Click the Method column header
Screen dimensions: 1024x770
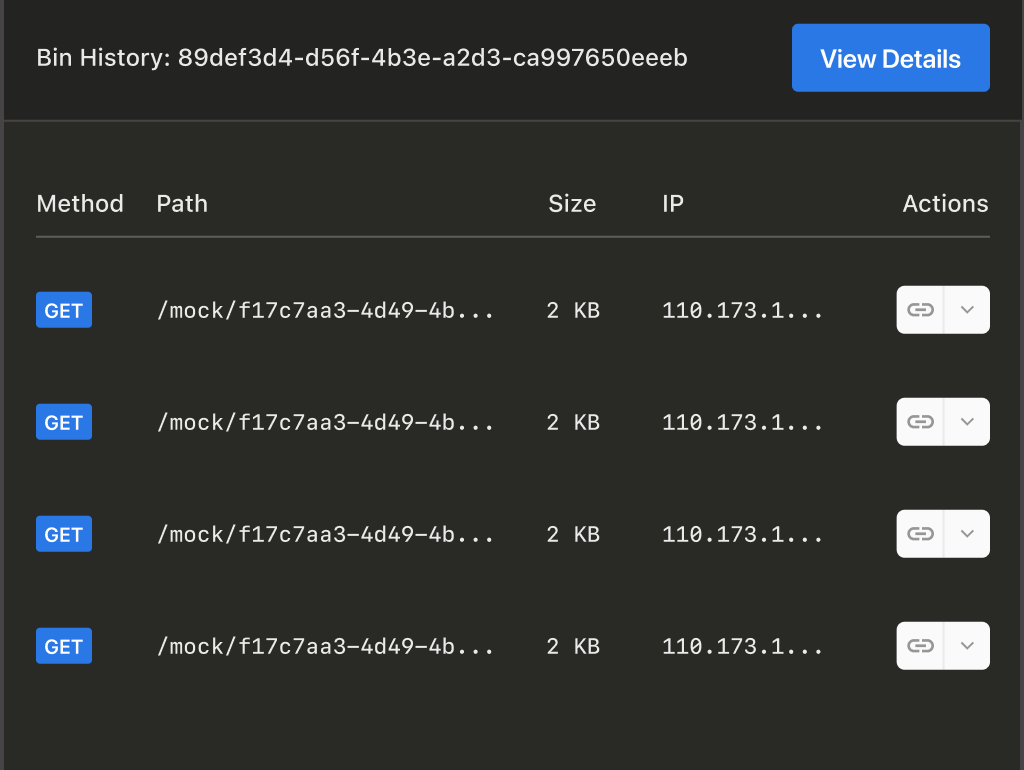pyautogui.click(x=80, y=204)
